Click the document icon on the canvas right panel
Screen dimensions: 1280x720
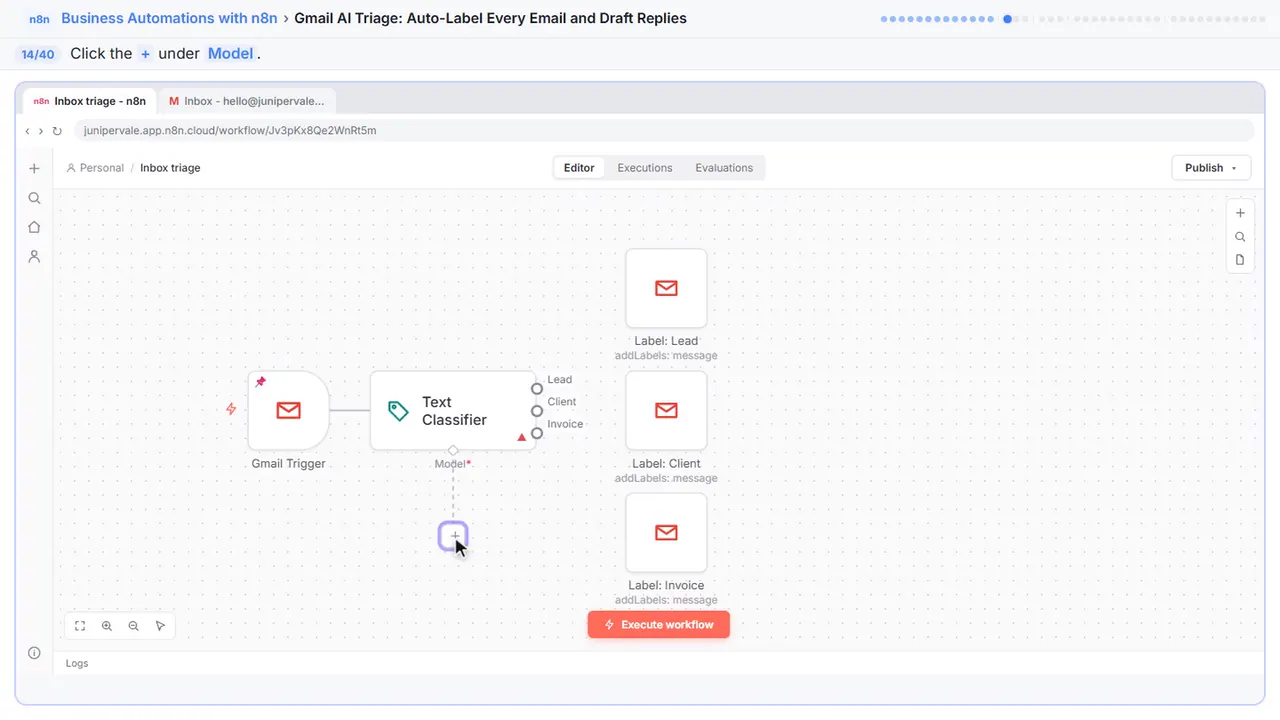point(1240,260)
